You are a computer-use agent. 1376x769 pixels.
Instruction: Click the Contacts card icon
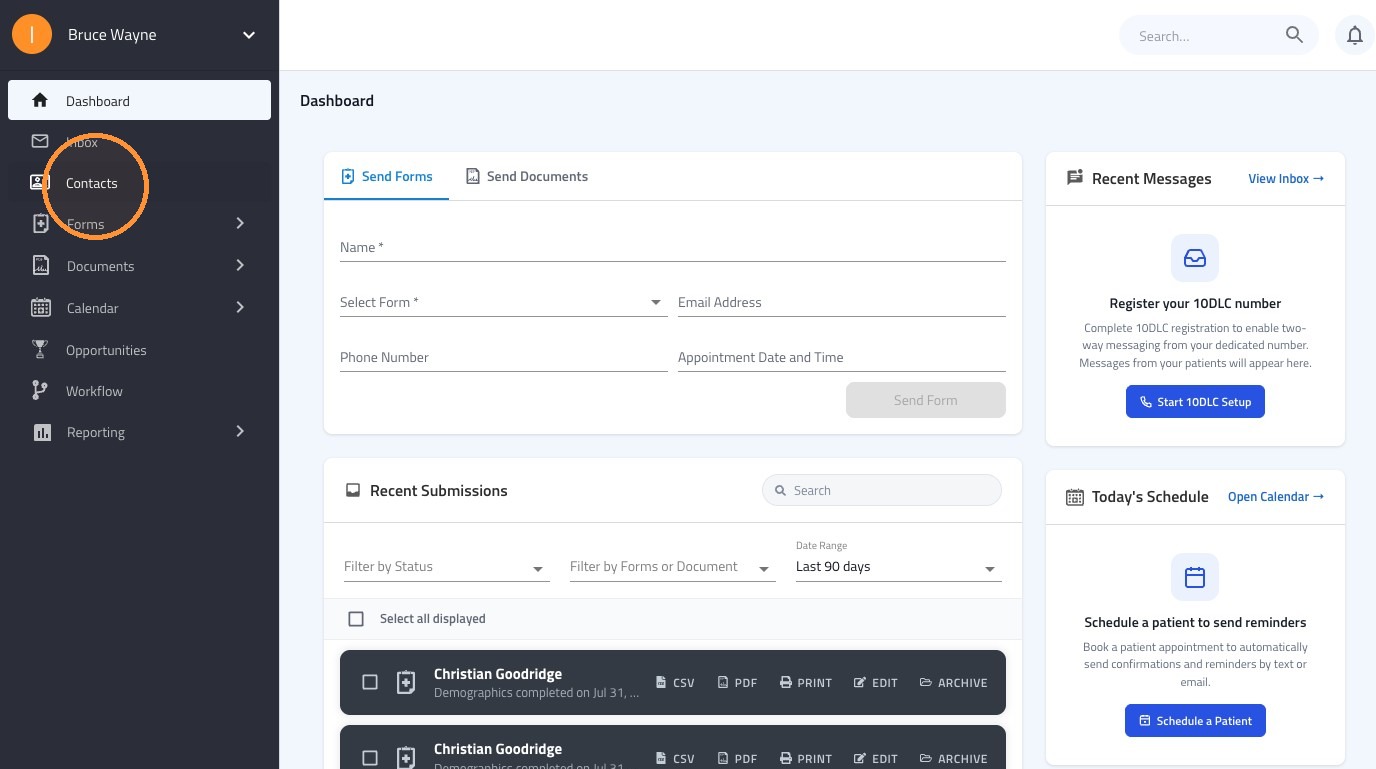coord(40,182)
